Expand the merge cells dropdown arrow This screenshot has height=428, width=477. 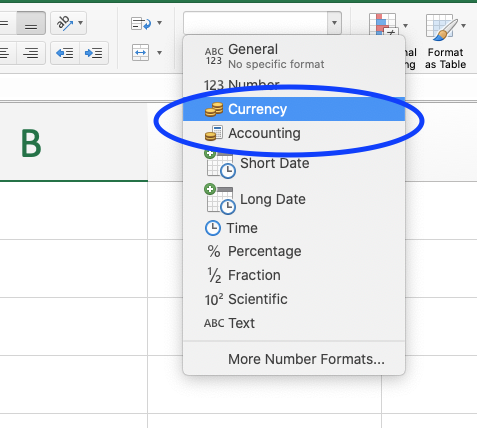tap(160, 53)
